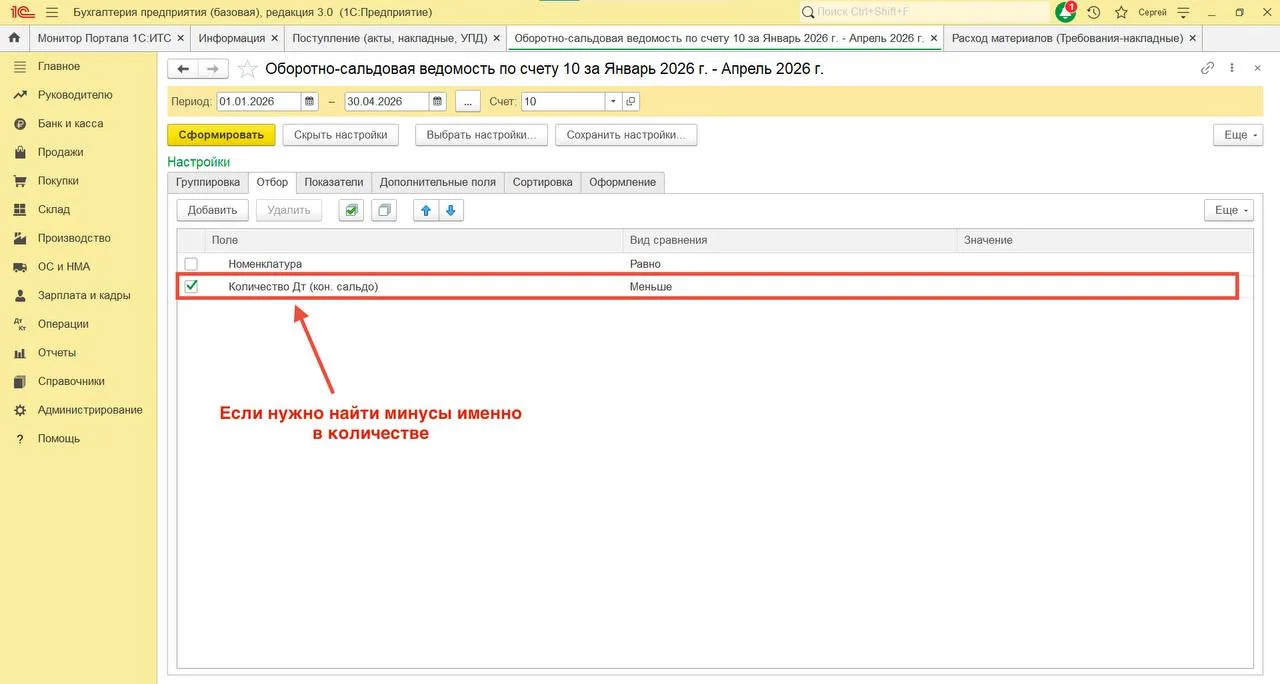This screenshot has width=1280, height=684.
Task: Open the Отчеты section
Action: [x=57, y=353]
